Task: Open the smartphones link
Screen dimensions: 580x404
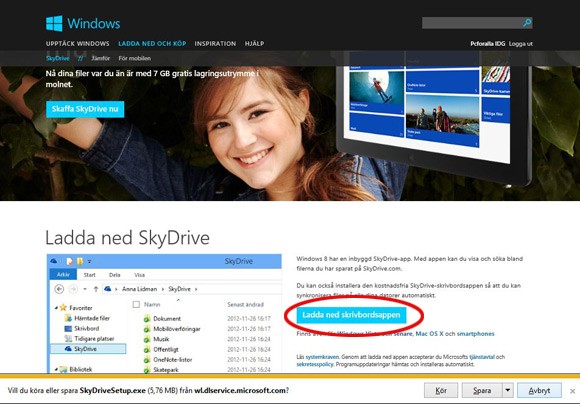Action: click(475, 334)
